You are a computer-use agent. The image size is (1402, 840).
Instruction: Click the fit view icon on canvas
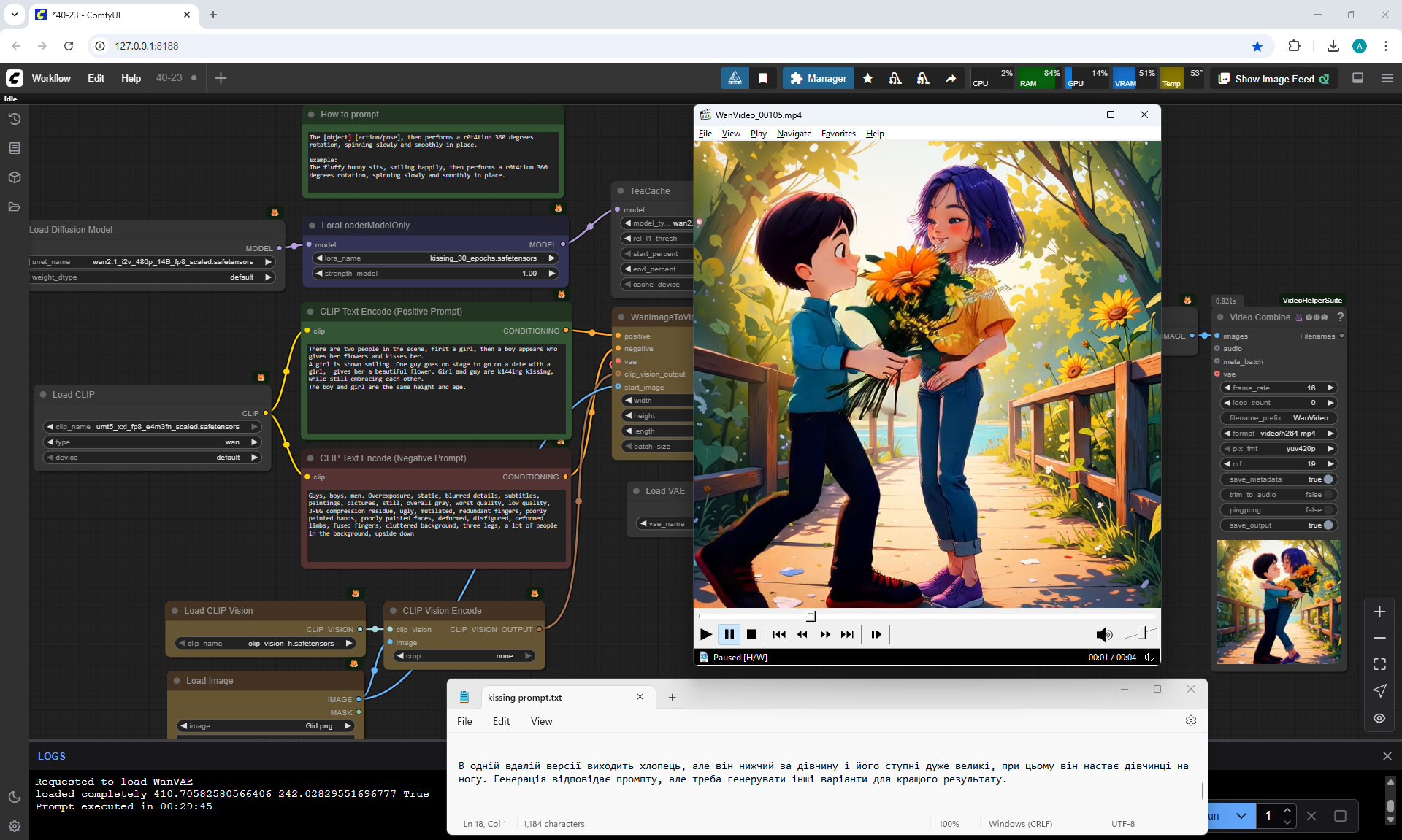1379,664
